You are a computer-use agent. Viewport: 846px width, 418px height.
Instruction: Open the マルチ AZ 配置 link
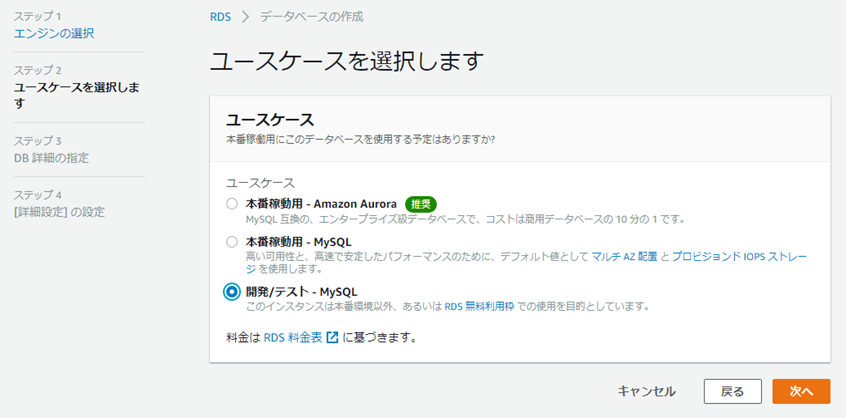[624, 256]
